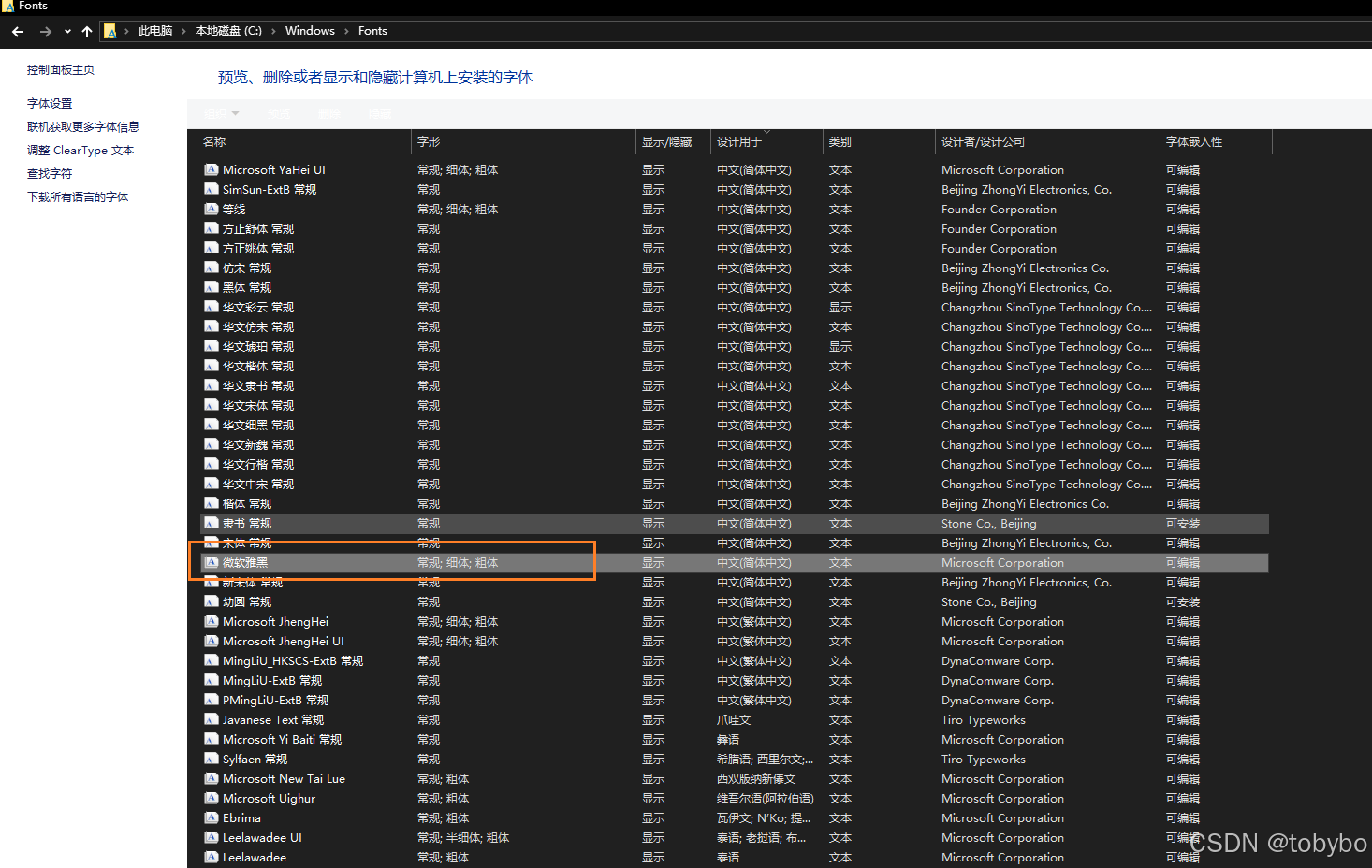The width and height of the screenshot is (1372, 868).
Task: Open the 组织 dropdown in the toolbar
Action: pyautogui.click(x=222, y=114)
